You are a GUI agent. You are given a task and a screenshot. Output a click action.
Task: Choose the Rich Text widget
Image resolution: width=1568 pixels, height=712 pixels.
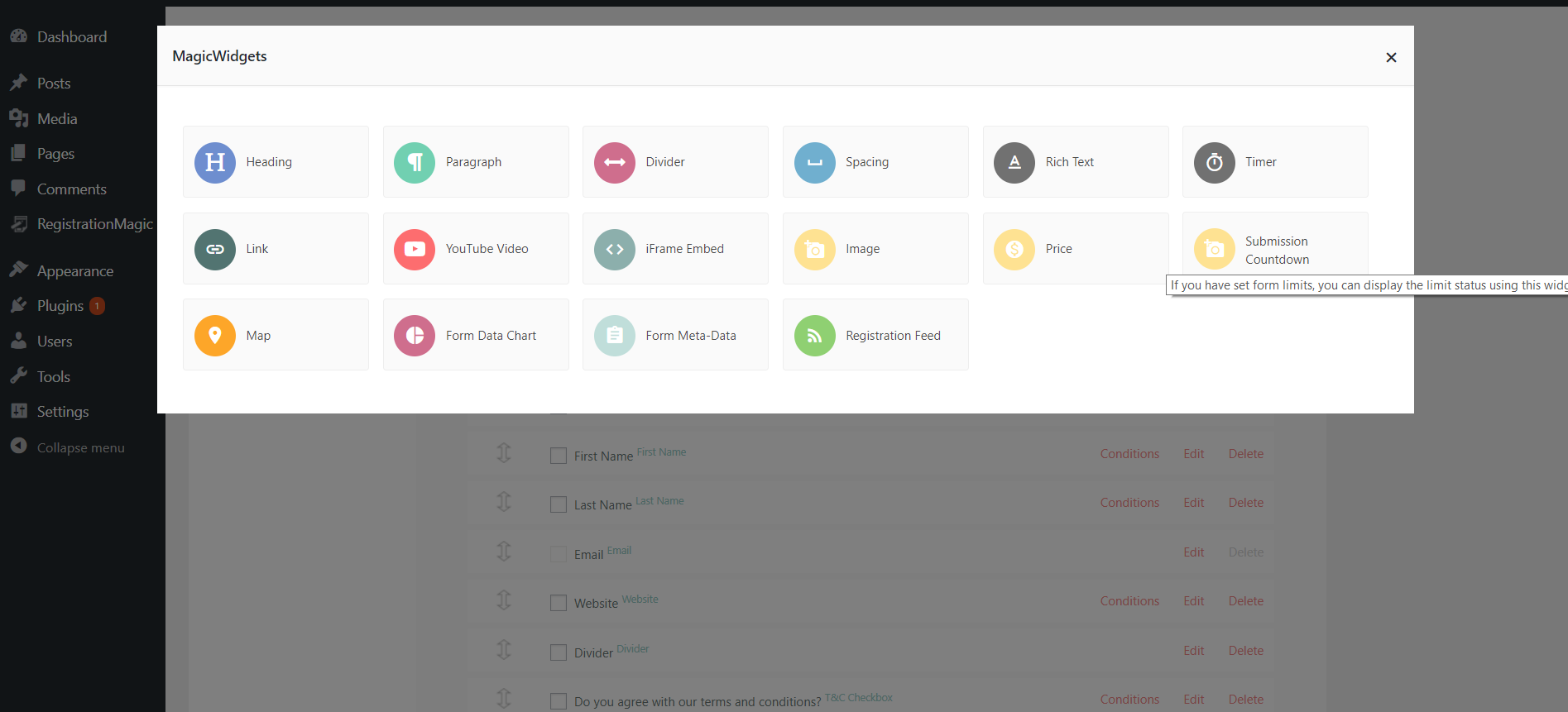[x=1076, y=162]
